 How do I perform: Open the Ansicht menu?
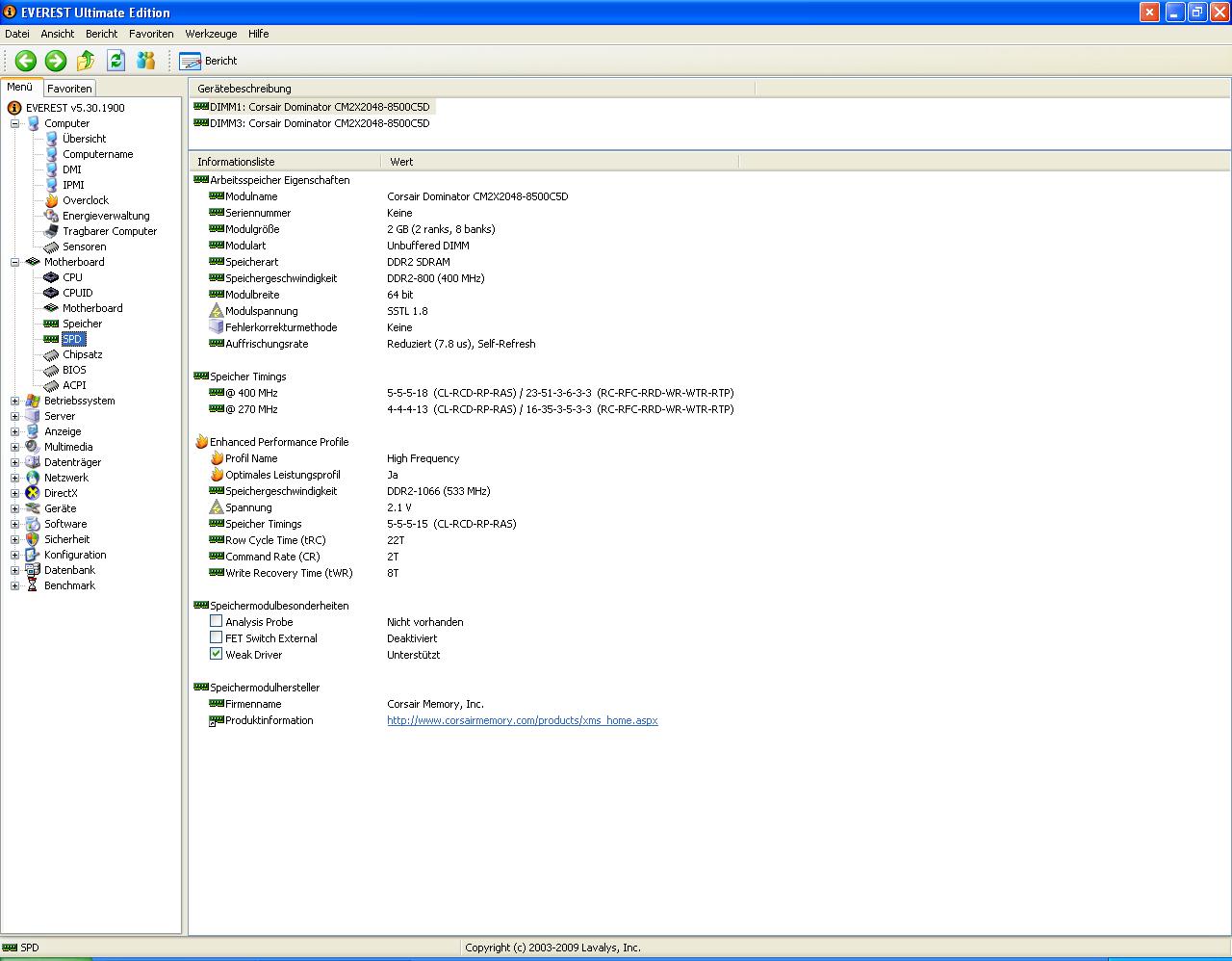point(58,34)
